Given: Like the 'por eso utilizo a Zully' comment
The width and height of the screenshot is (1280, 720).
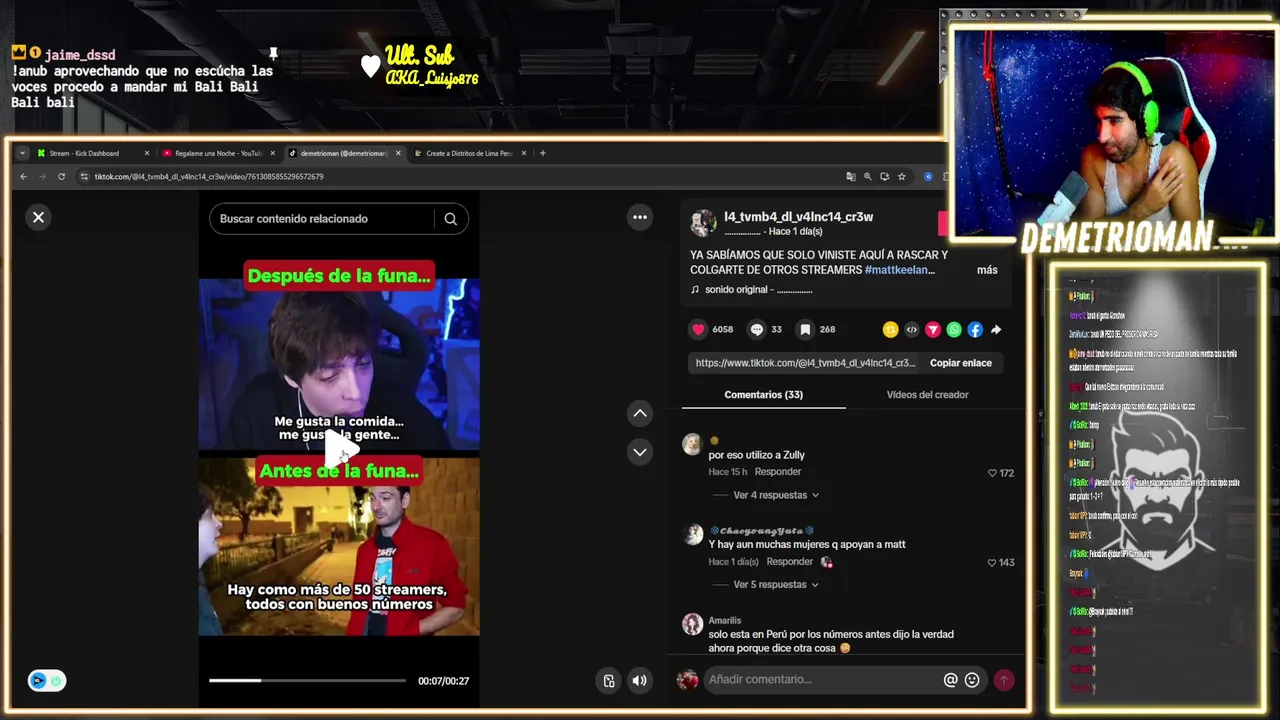Looking at the screenshot, I should coord(993,473).
